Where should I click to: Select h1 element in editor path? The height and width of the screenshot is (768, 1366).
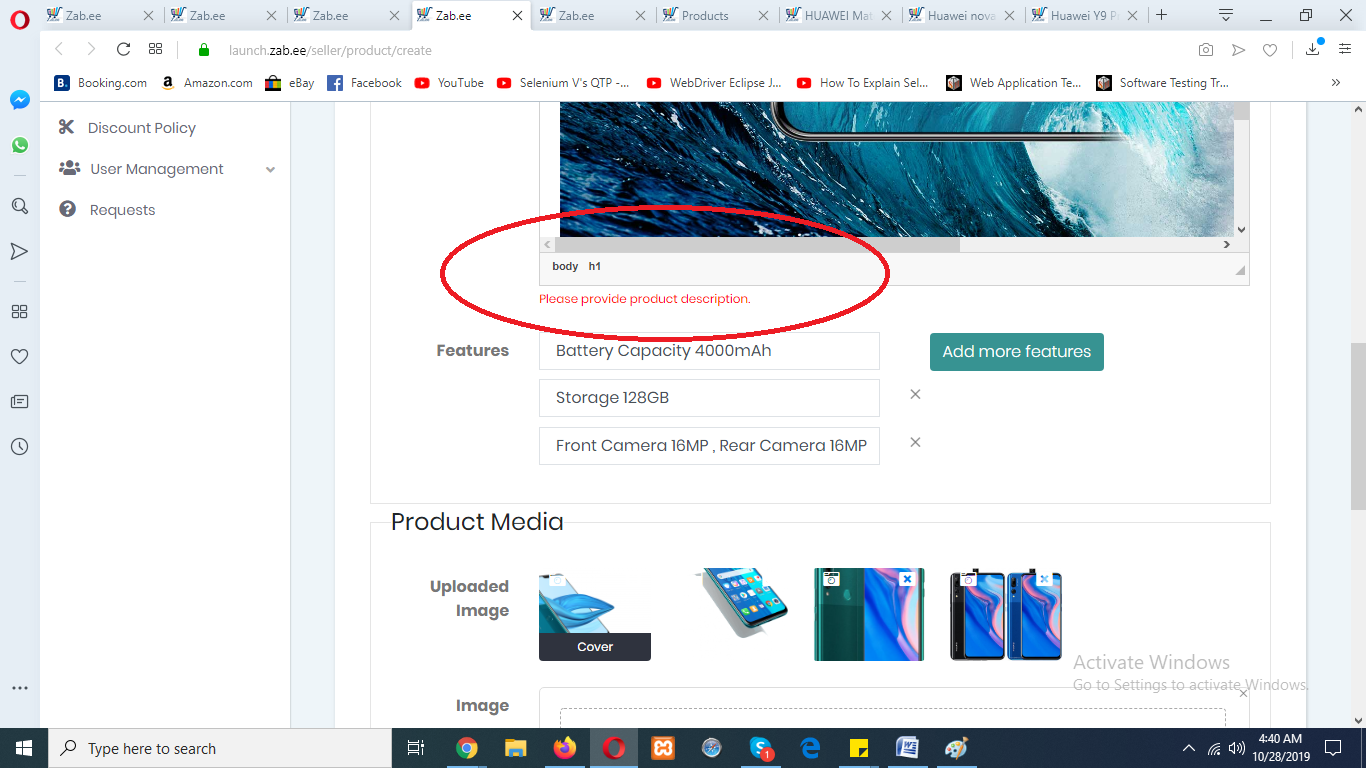(x=595, y=267)
